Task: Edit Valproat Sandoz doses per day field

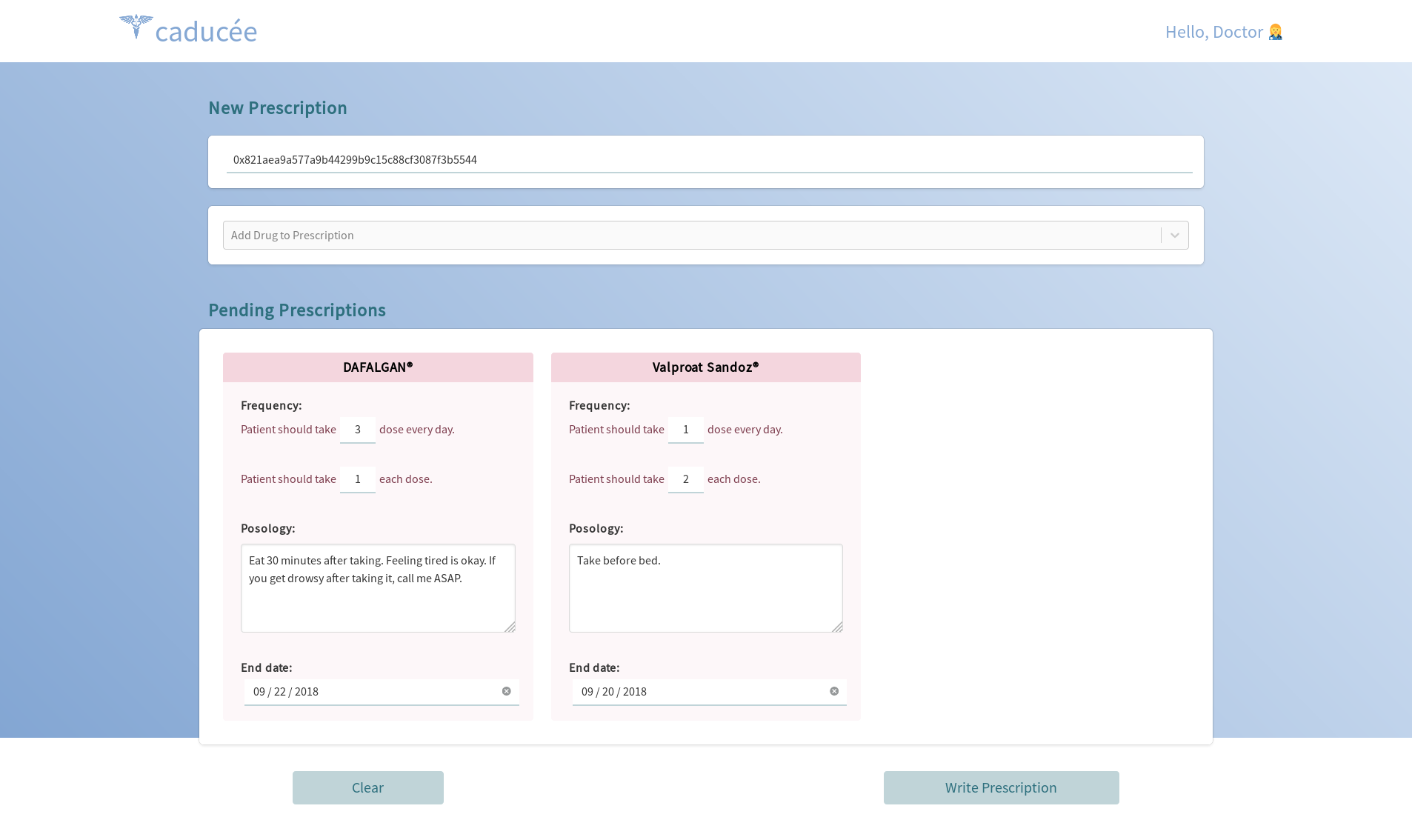Action: (x=686, y=430)
